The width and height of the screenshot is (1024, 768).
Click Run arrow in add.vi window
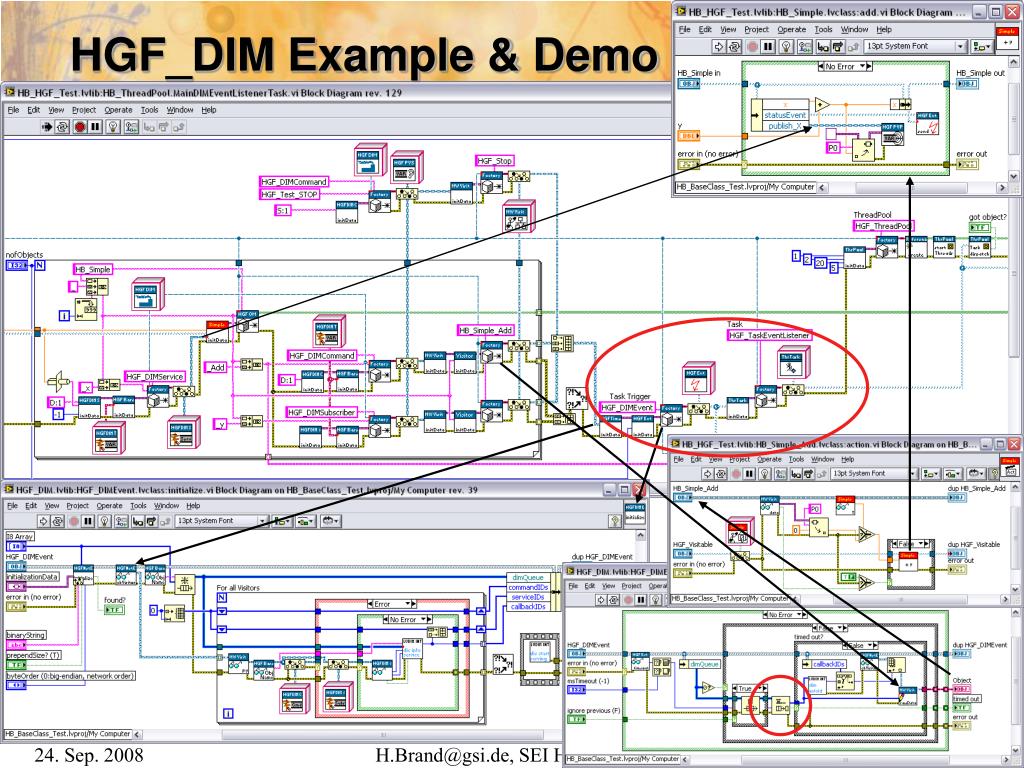tap(719, 46)
